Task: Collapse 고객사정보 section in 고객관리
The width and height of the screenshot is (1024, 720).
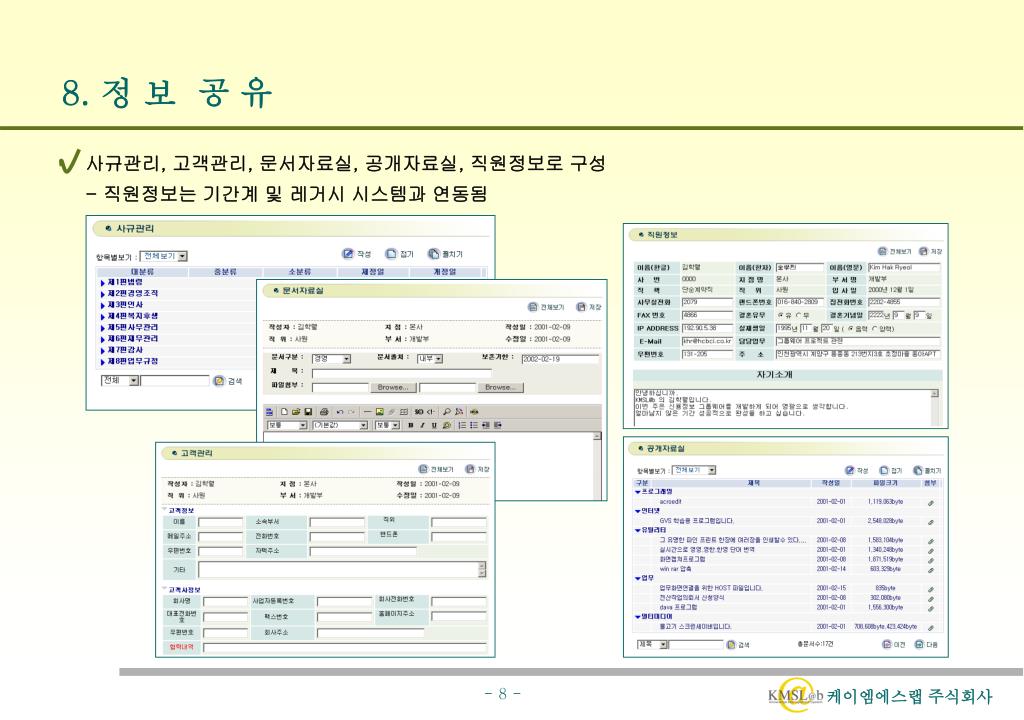Action: (165, 589)
